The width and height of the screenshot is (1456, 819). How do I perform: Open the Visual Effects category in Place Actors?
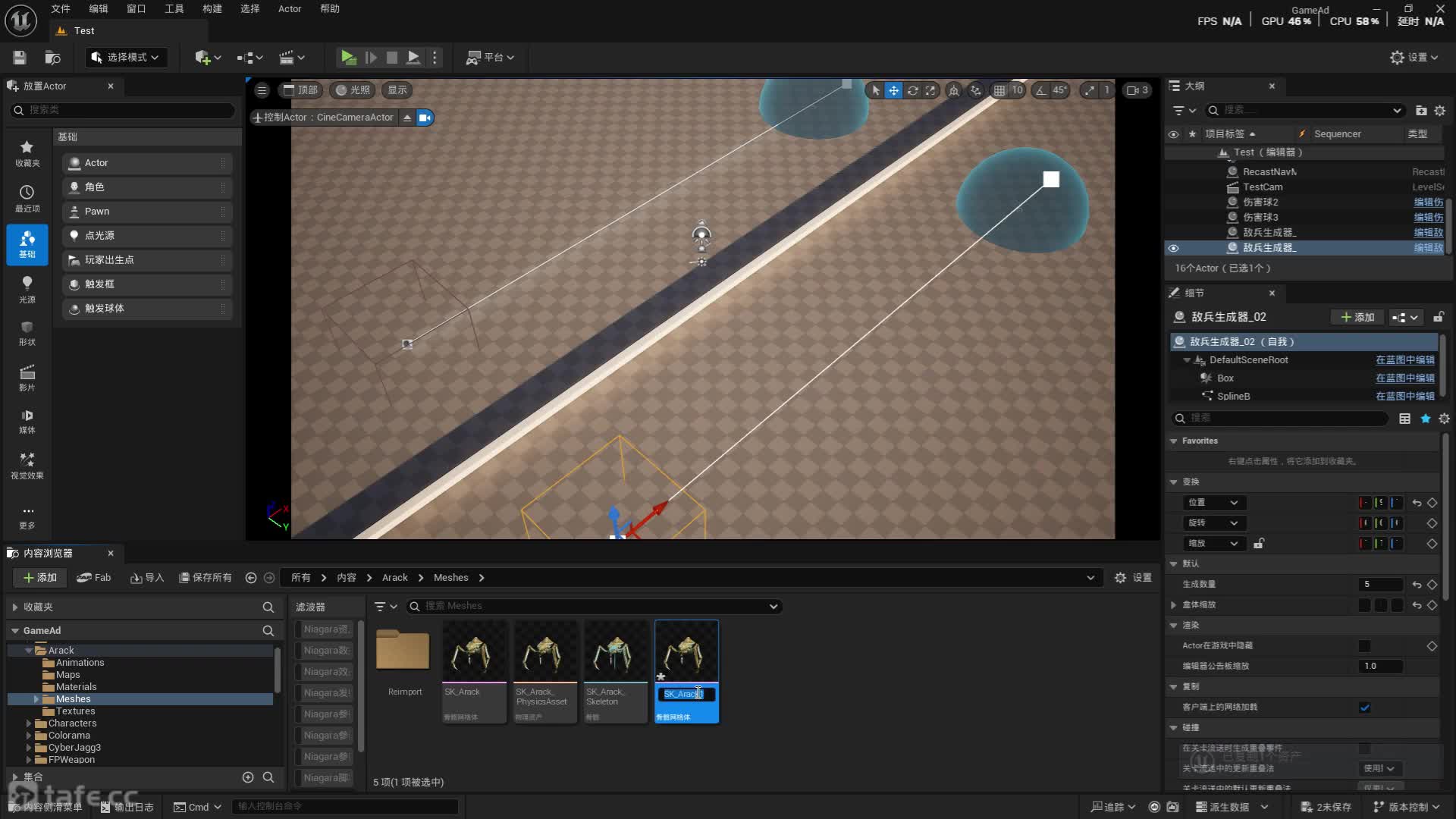[x=27, y=465]
